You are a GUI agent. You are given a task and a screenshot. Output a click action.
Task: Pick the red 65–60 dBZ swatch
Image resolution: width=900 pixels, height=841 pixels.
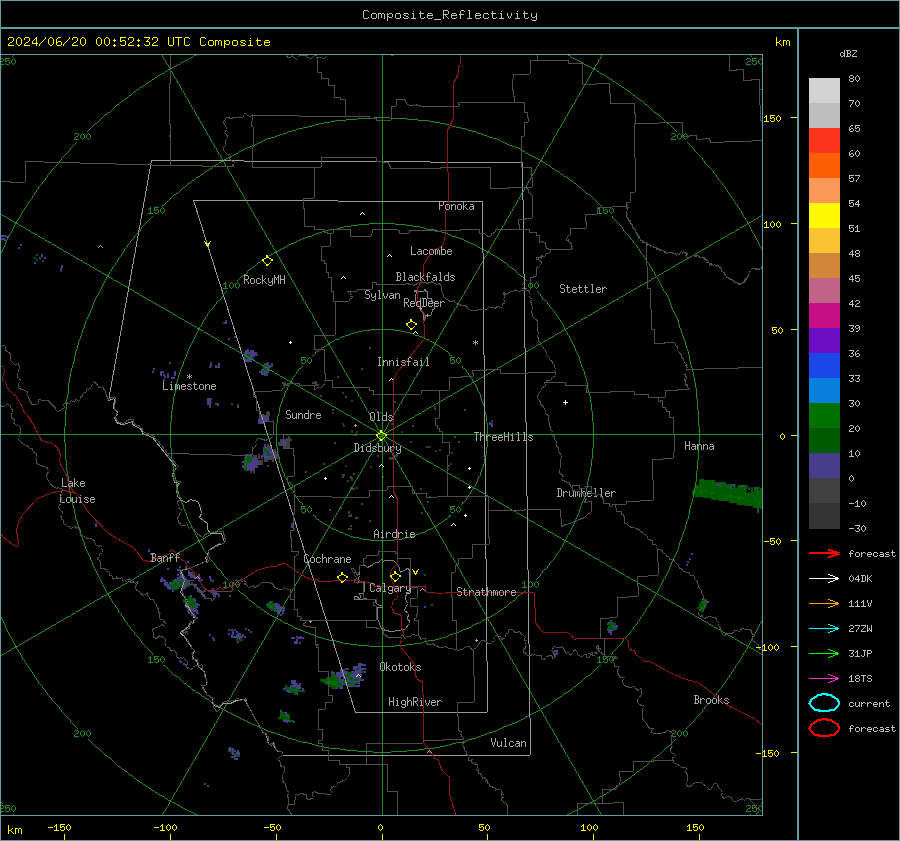tap(824, 140)
